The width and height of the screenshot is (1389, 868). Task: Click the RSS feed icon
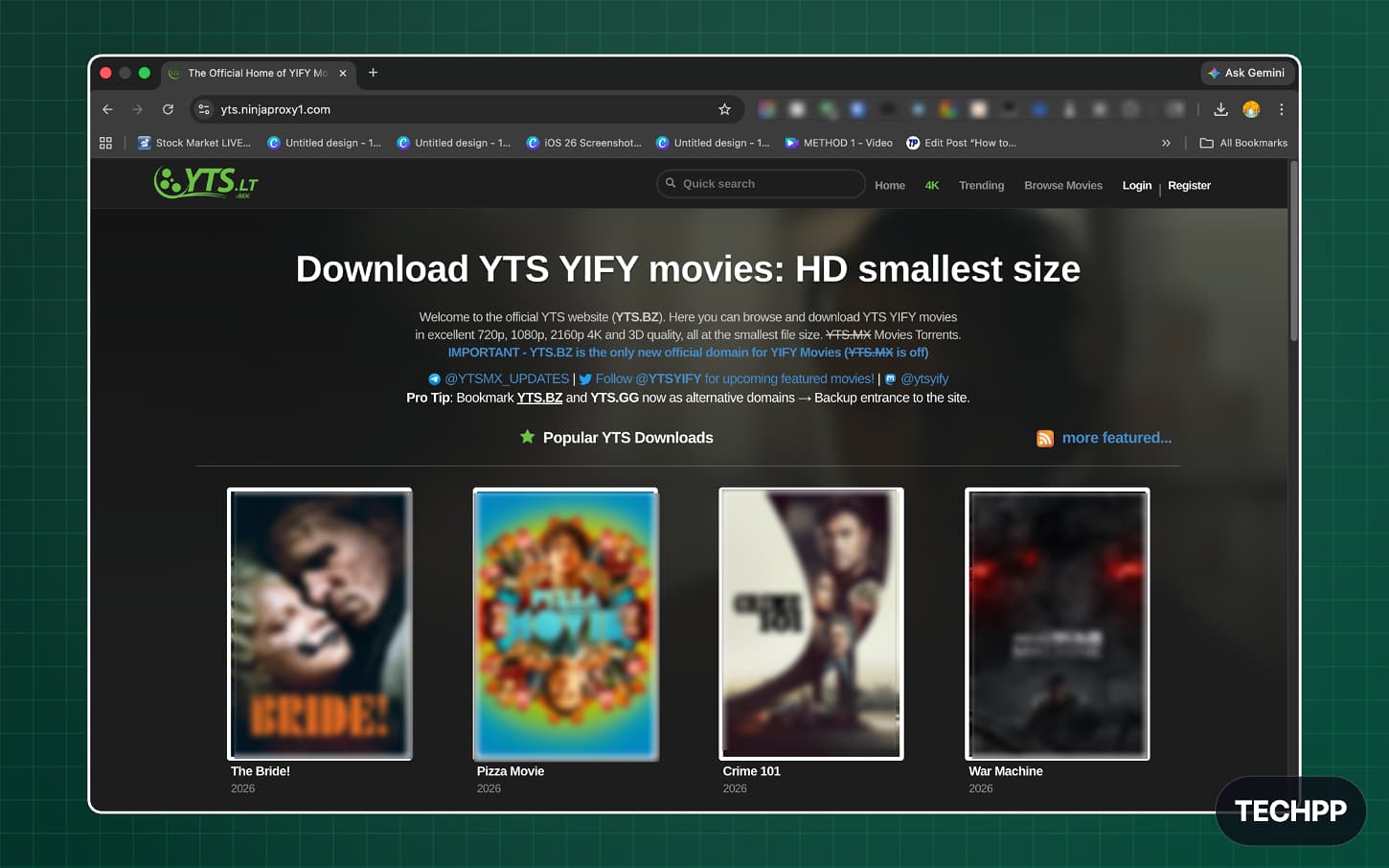coord(1045,438)
